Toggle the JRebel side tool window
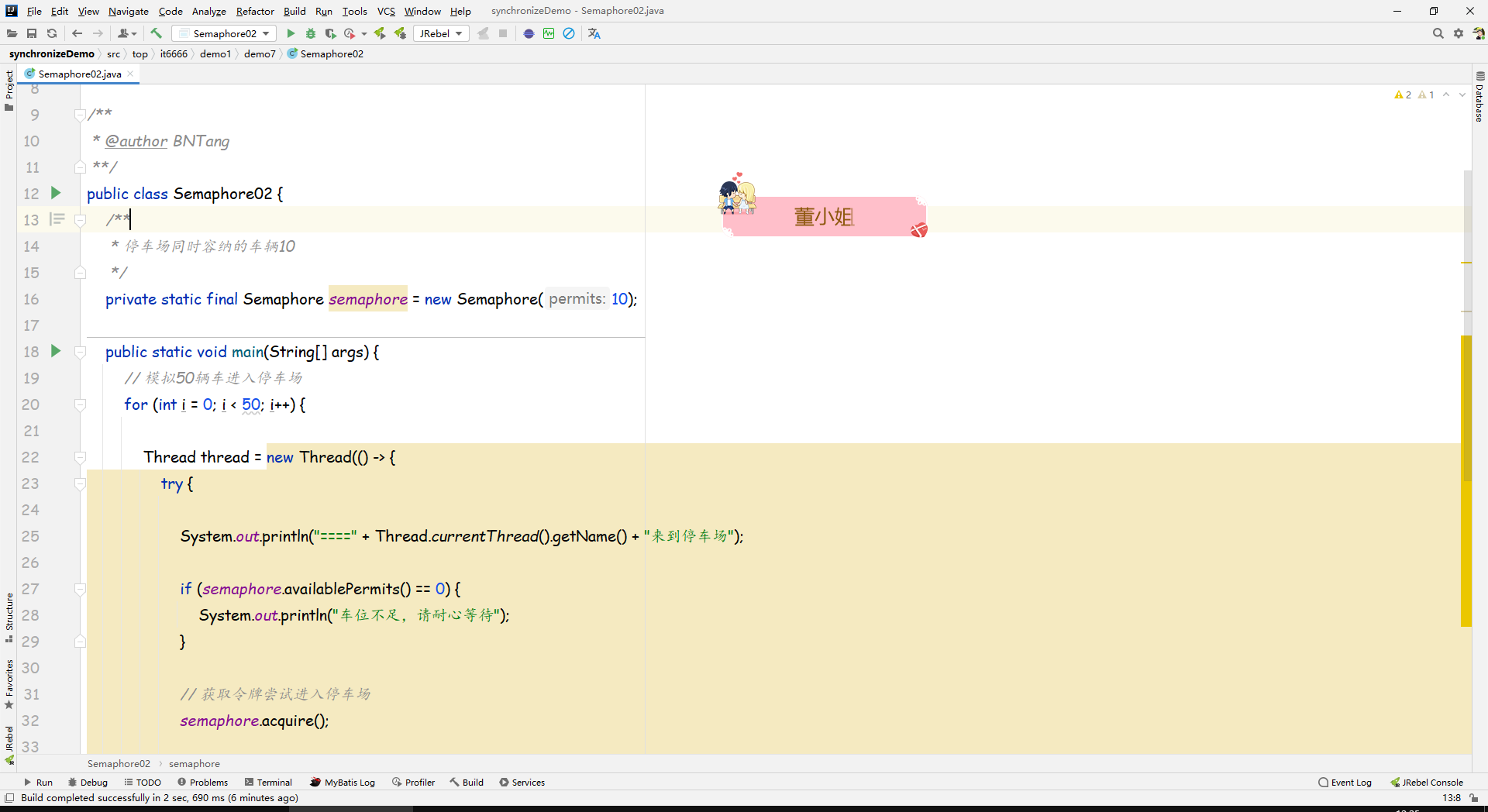Screen dimensions: 1488x812 [x=9, y=745]
